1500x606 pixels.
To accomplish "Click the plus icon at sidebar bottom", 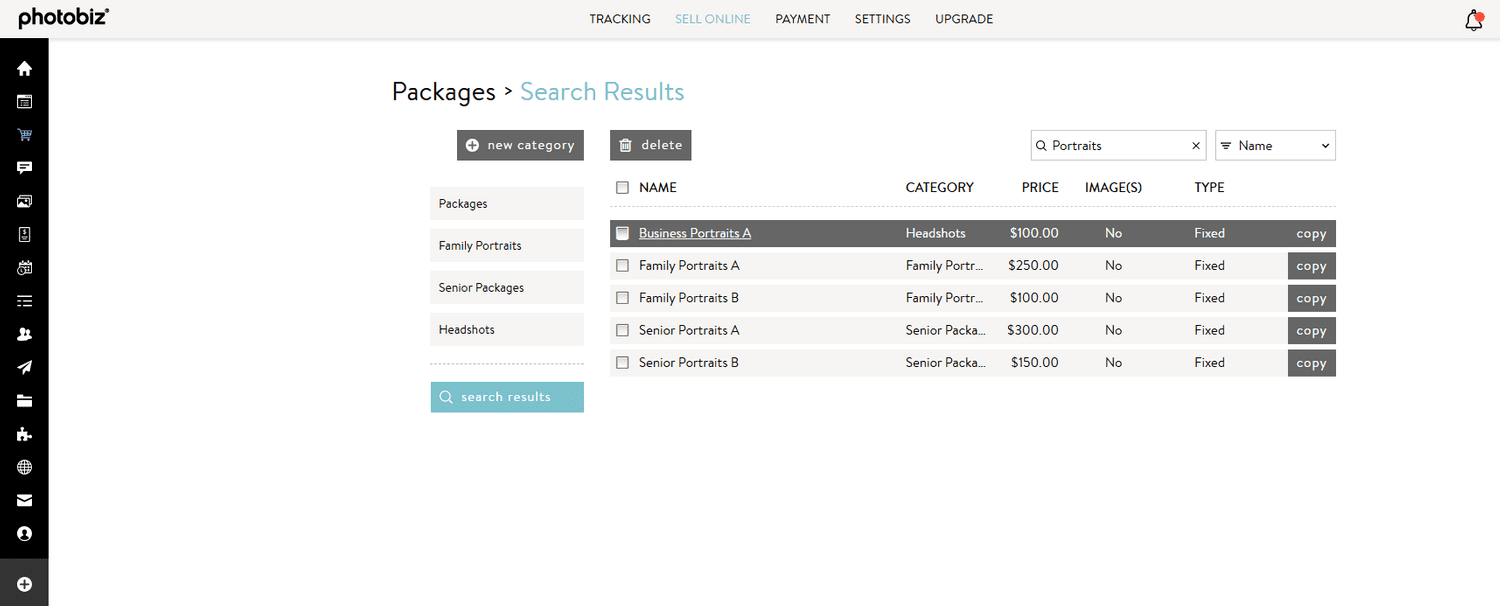I will (24, 582).
